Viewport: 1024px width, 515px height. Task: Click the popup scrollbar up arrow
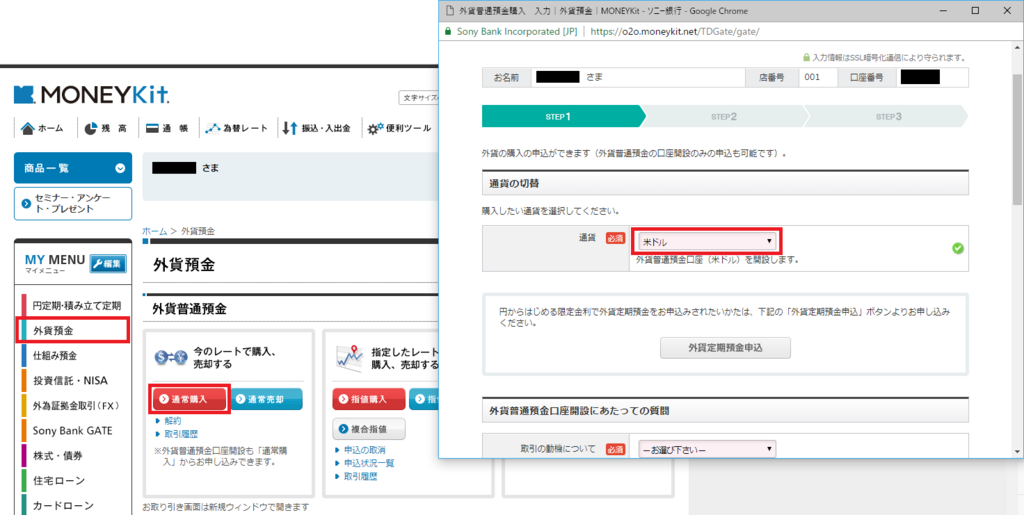(1017, 48)
